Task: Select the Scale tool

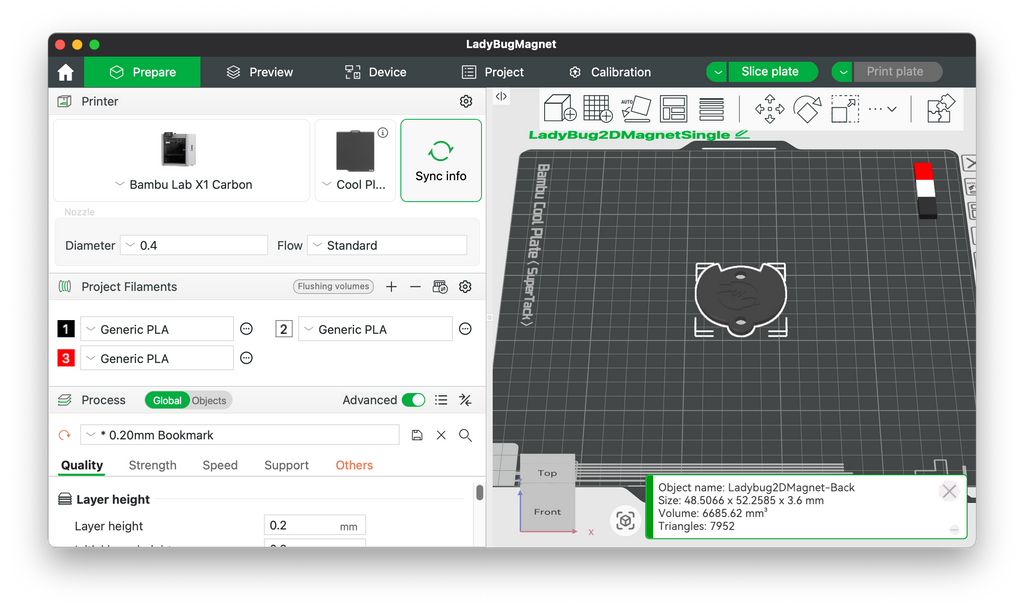Action: coord(844,108)
